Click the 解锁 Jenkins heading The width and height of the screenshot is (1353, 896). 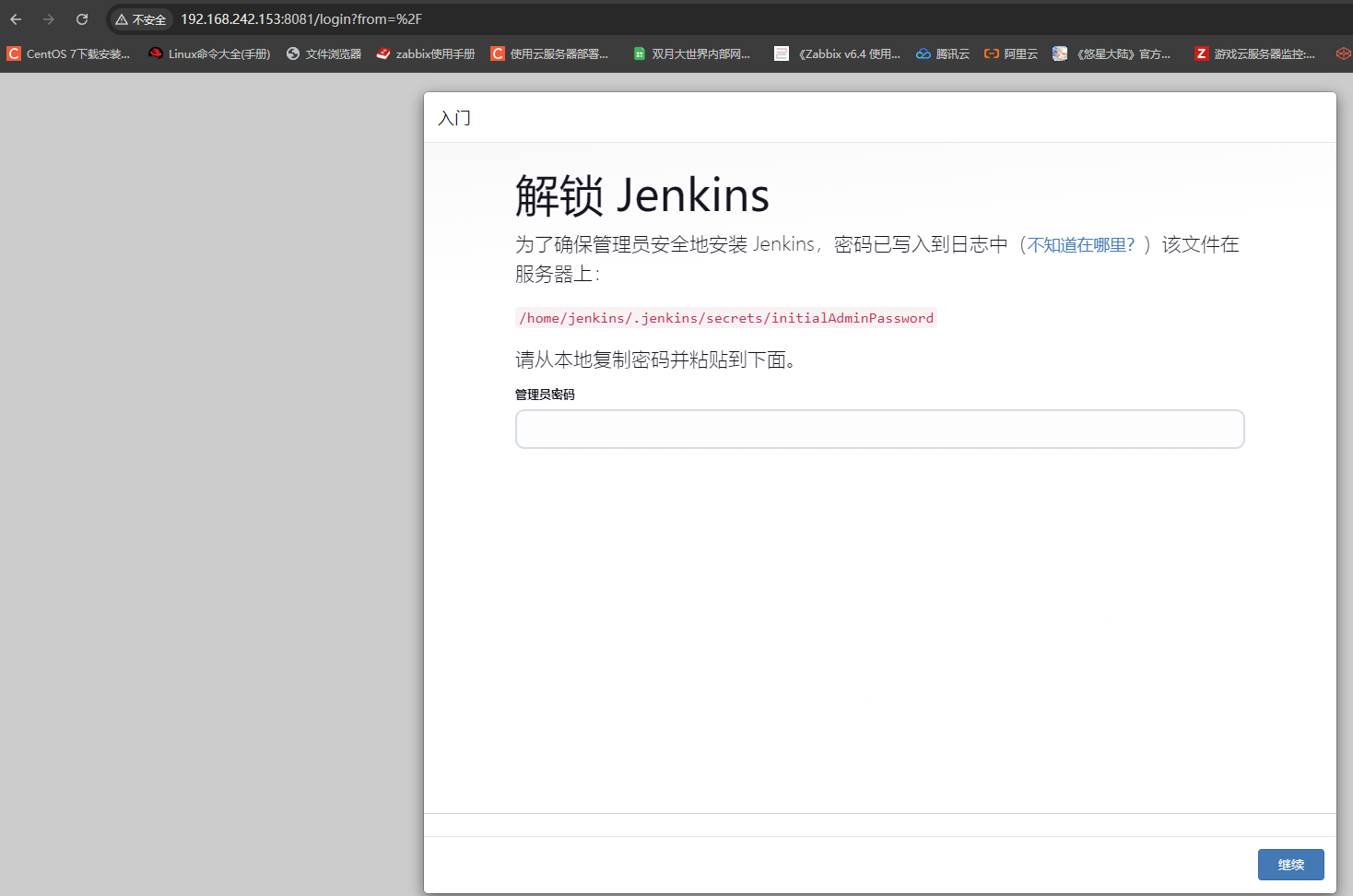click(x=642, y=195)
